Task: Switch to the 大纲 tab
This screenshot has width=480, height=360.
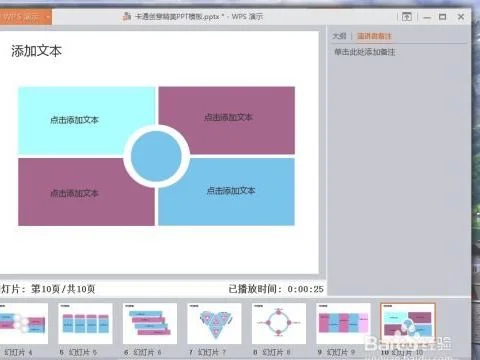Action: point(339,36)
